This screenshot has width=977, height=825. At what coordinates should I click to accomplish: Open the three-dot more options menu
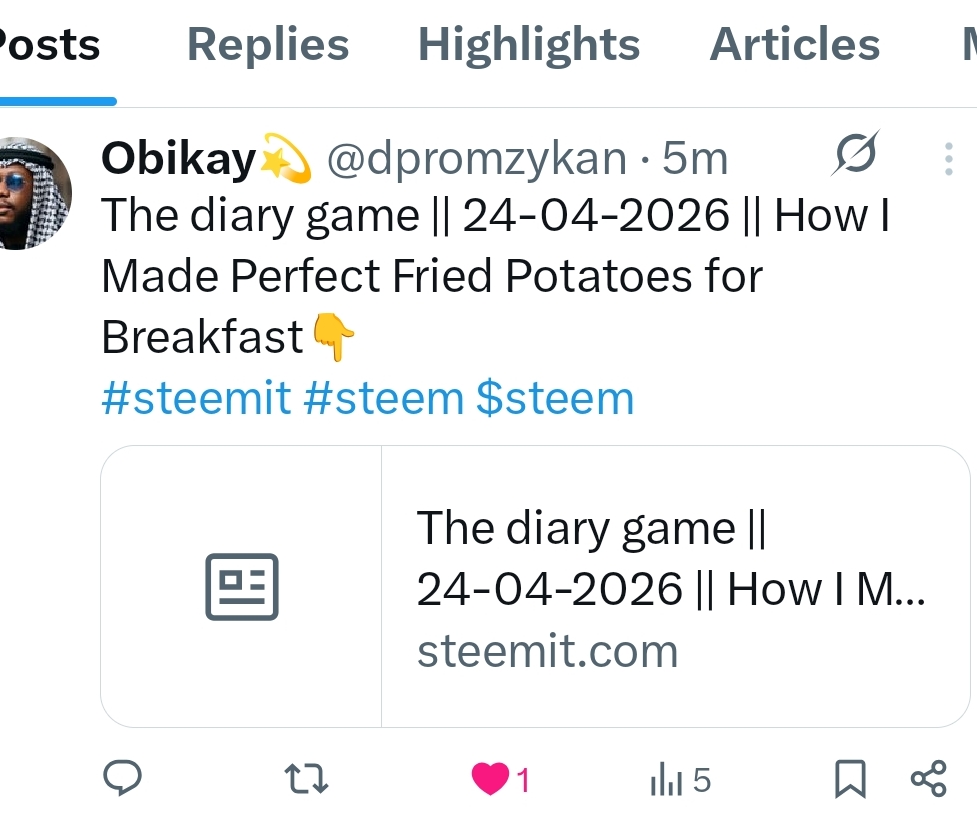[948, 159]
